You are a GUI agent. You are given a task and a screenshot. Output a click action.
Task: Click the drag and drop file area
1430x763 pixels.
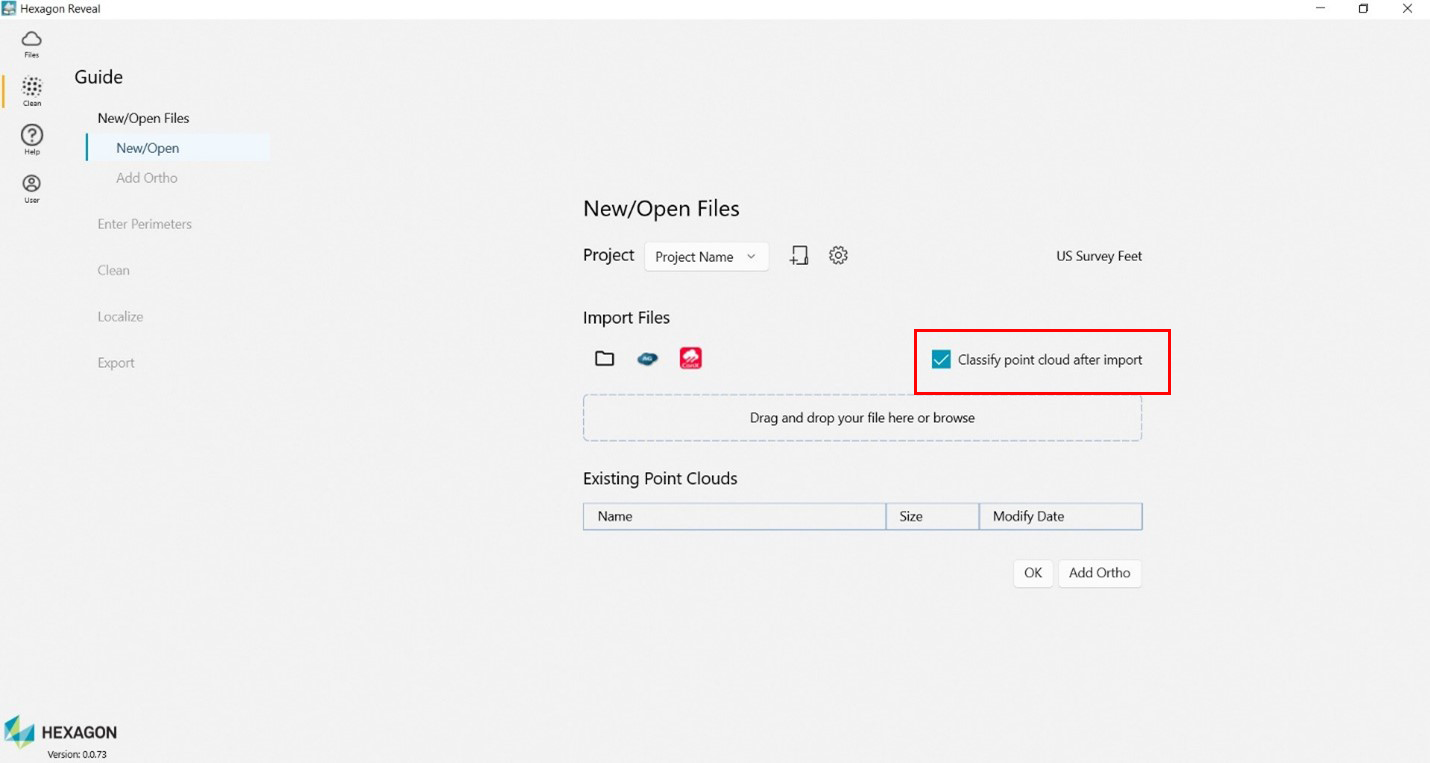pos(862,418)
